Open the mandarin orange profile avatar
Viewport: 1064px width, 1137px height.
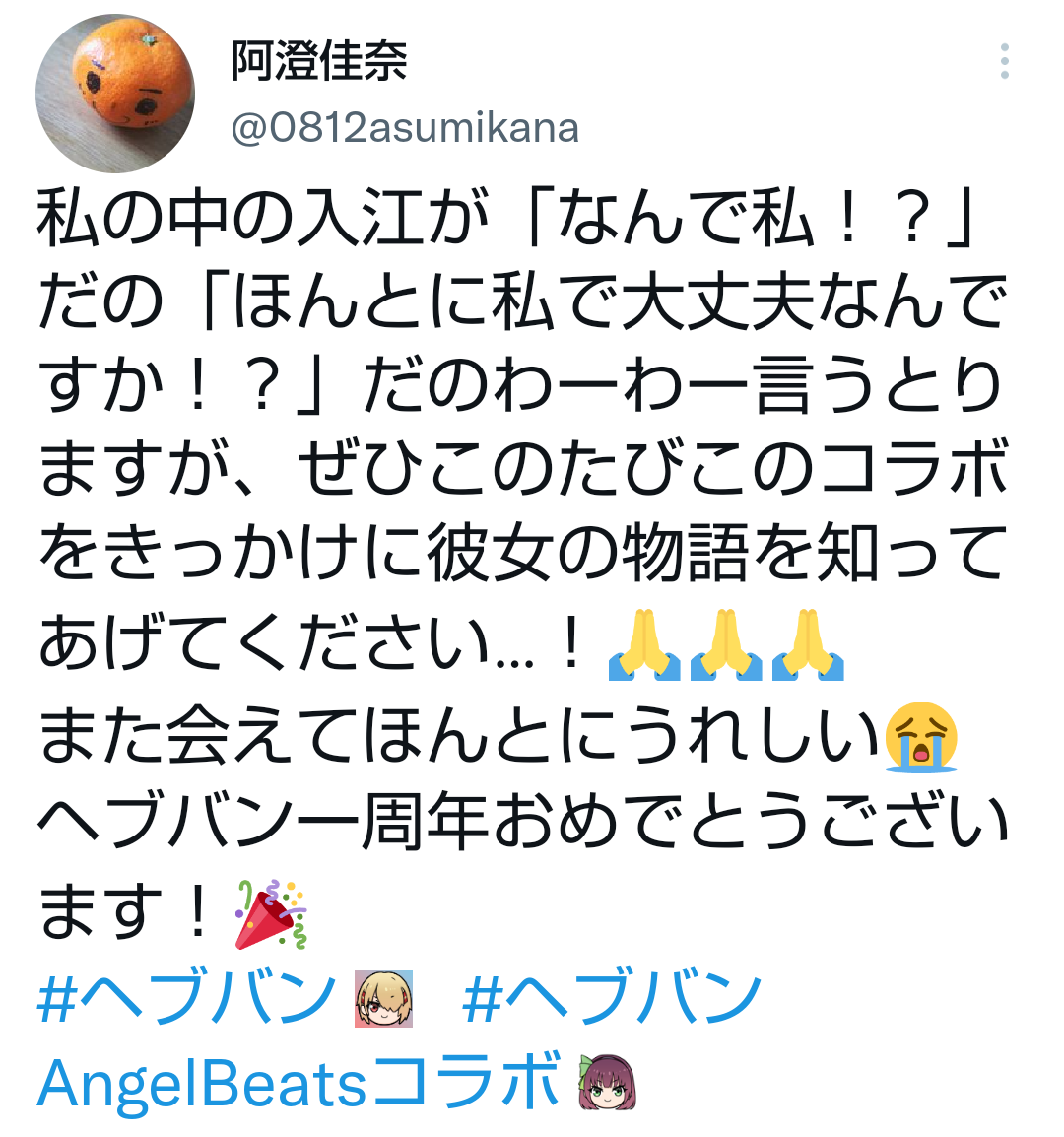(x=115, y=94)
